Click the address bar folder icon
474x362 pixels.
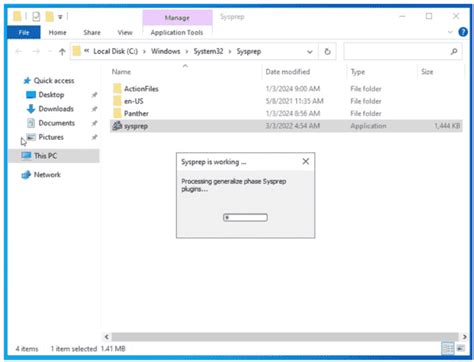(x=77, y=51)
